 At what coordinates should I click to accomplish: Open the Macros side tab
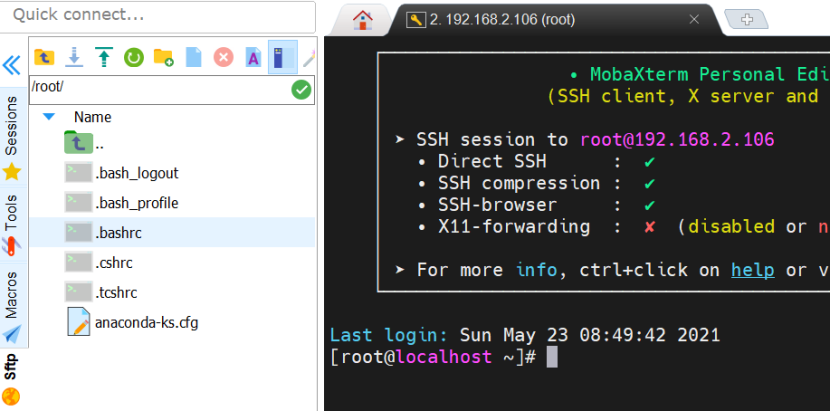pos(12,306)
